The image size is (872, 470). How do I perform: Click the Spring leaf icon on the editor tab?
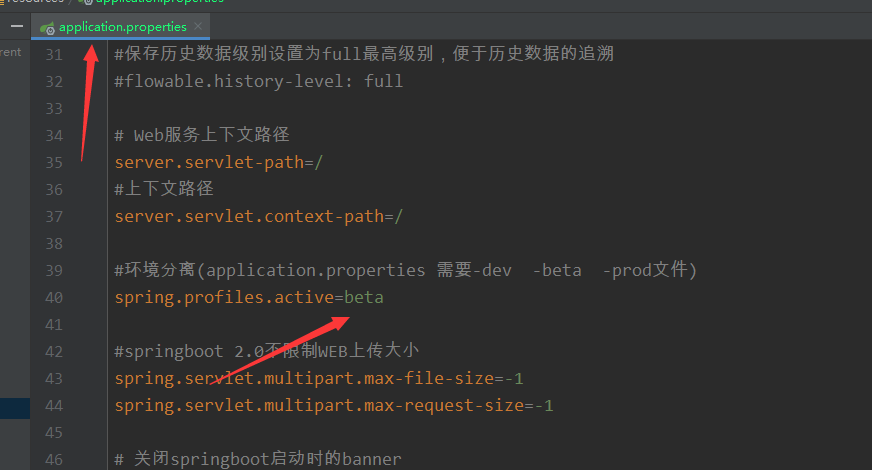pyautogui.click(x=47, y=26)
